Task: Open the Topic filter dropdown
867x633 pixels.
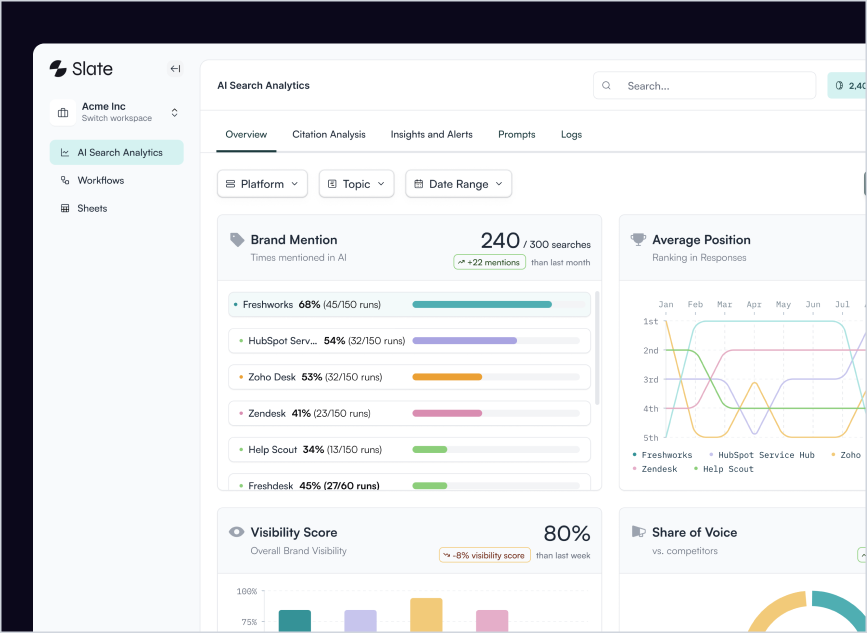Action: pyautogui.click(x=356, y=184)
